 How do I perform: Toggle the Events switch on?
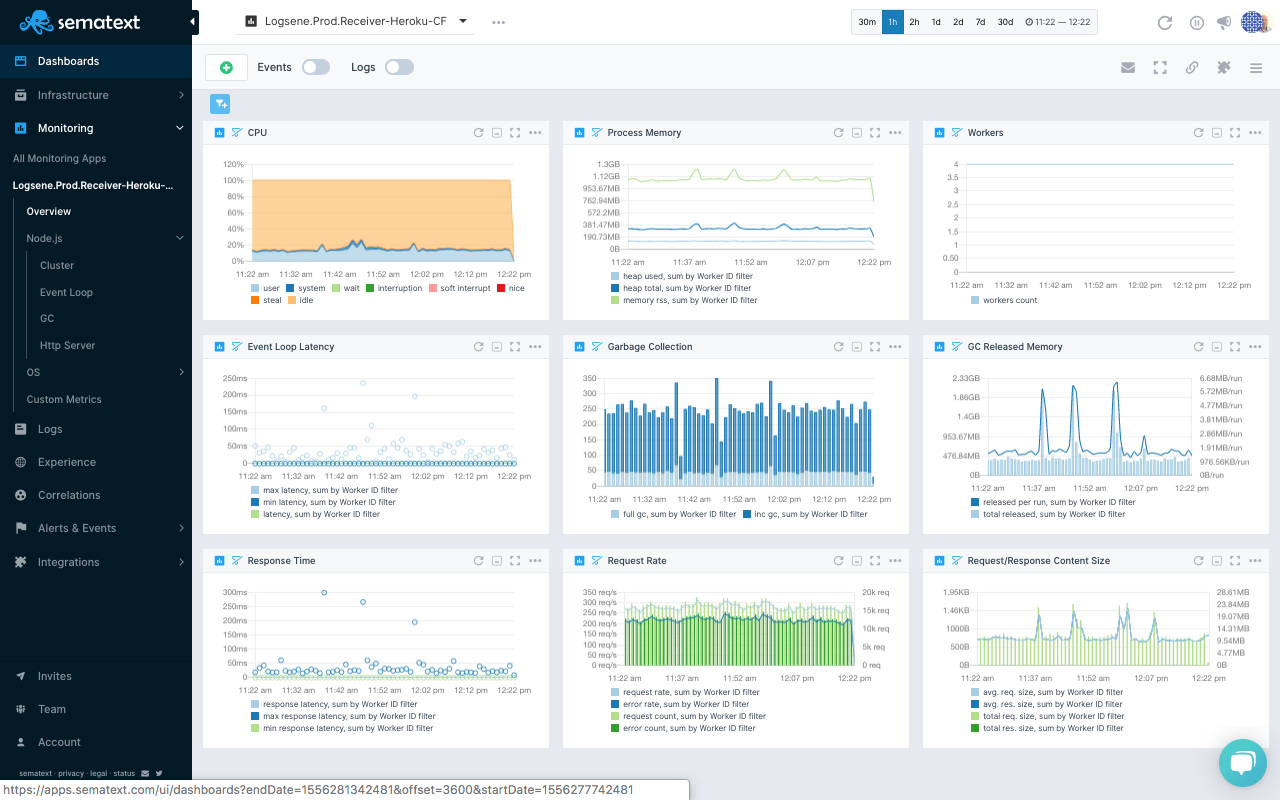coord(316,67)
